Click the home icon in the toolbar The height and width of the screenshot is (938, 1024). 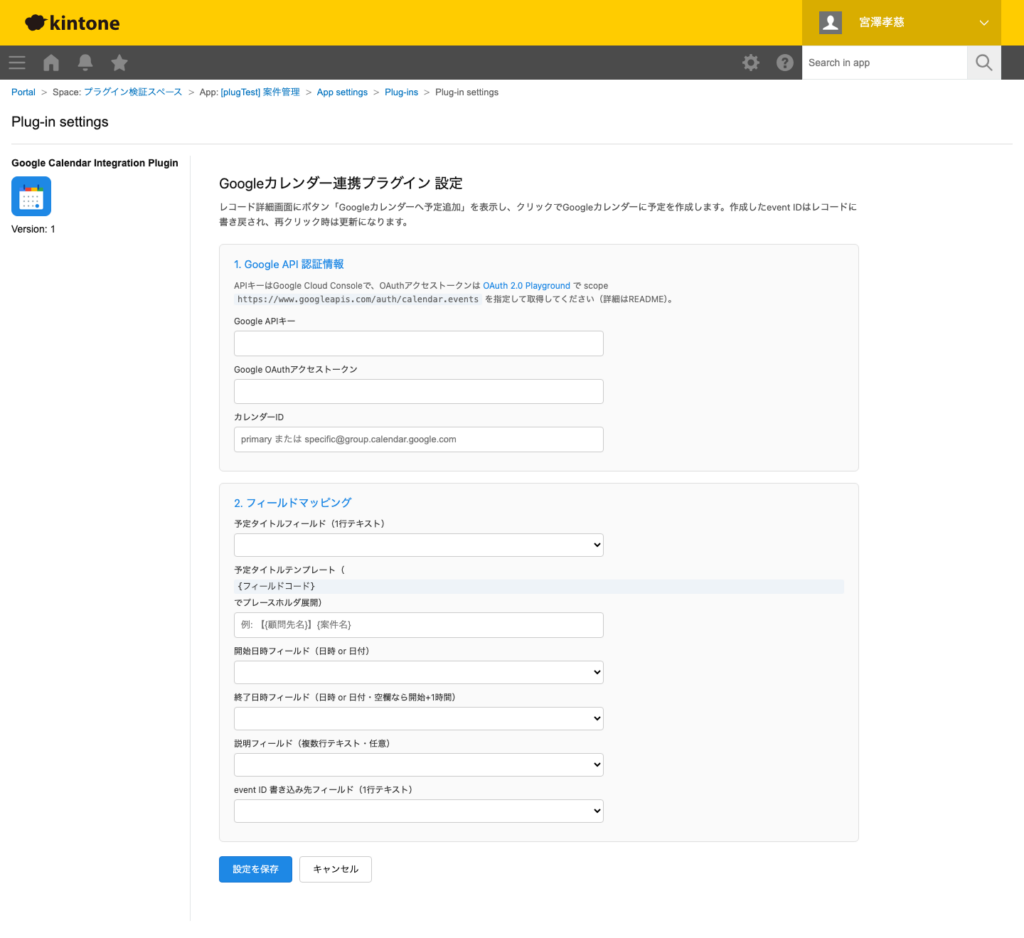(x=50, y=62)
